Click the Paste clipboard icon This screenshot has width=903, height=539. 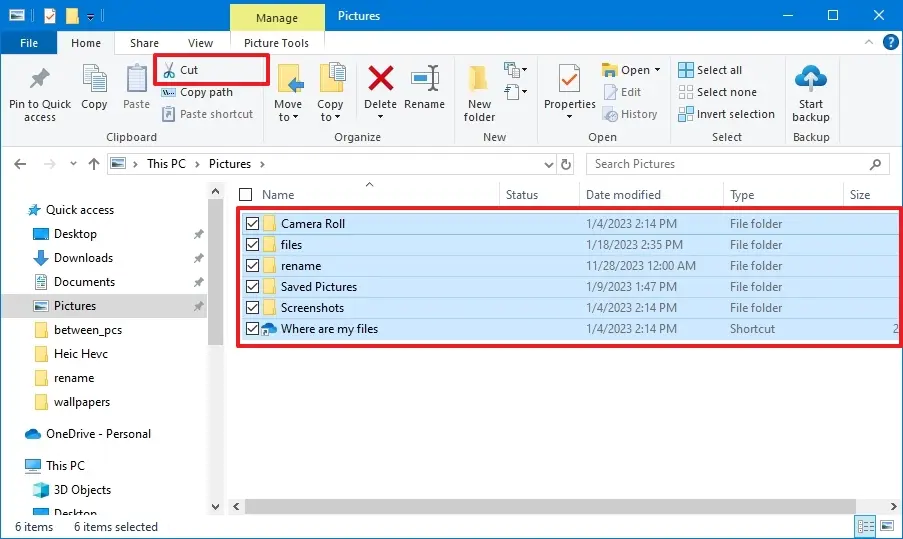[x=136, y=79]
